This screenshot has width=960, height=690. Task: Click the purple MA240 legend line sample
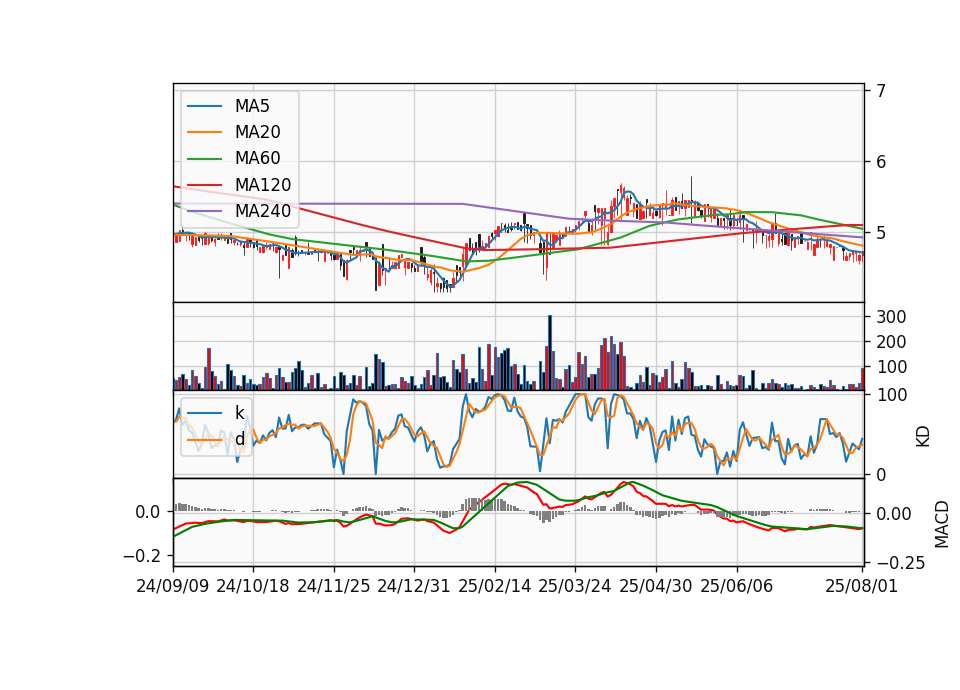pyautogui.click(x=204, y=211)
